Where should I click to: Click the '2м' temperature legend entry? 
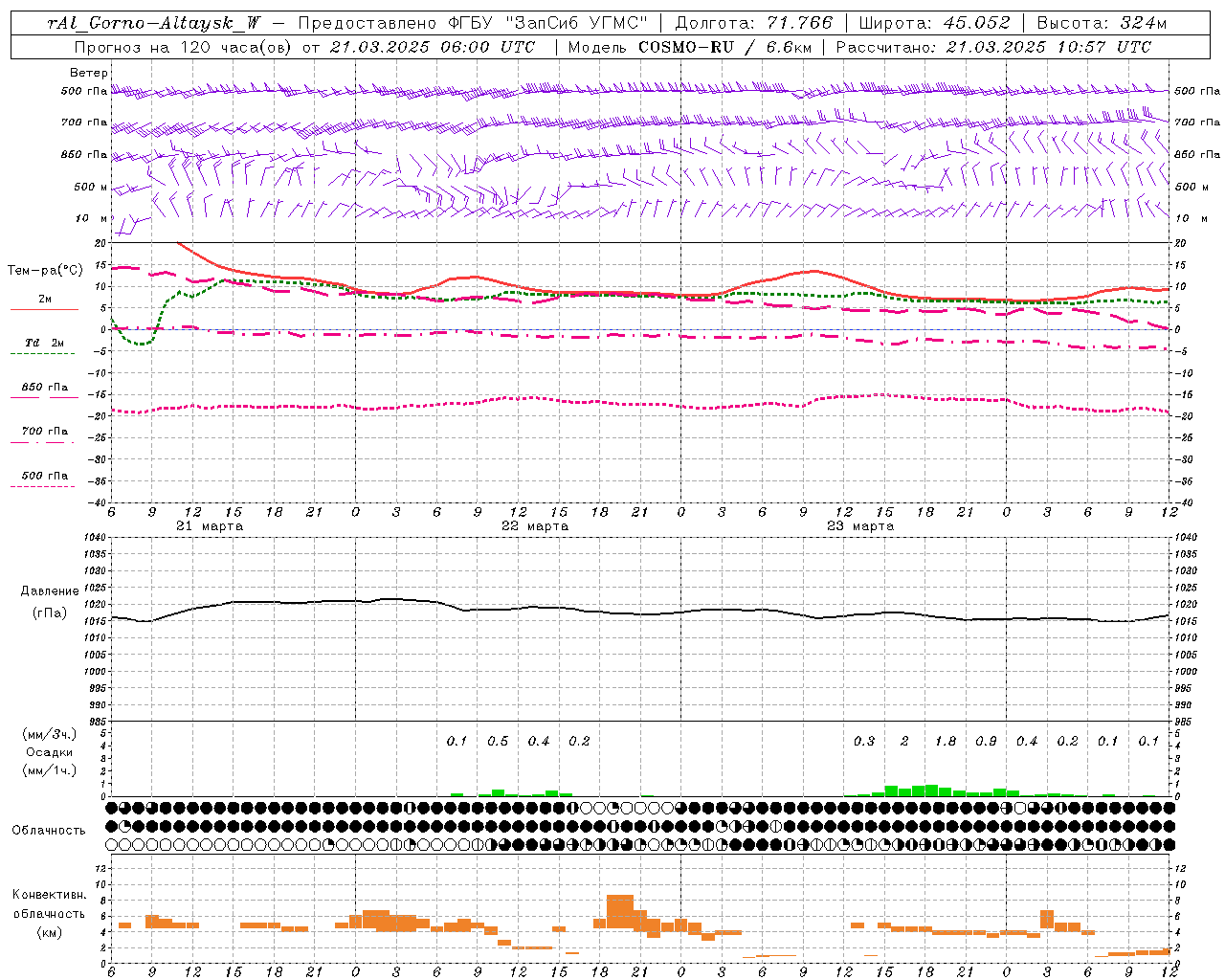[x=45, y=300]
